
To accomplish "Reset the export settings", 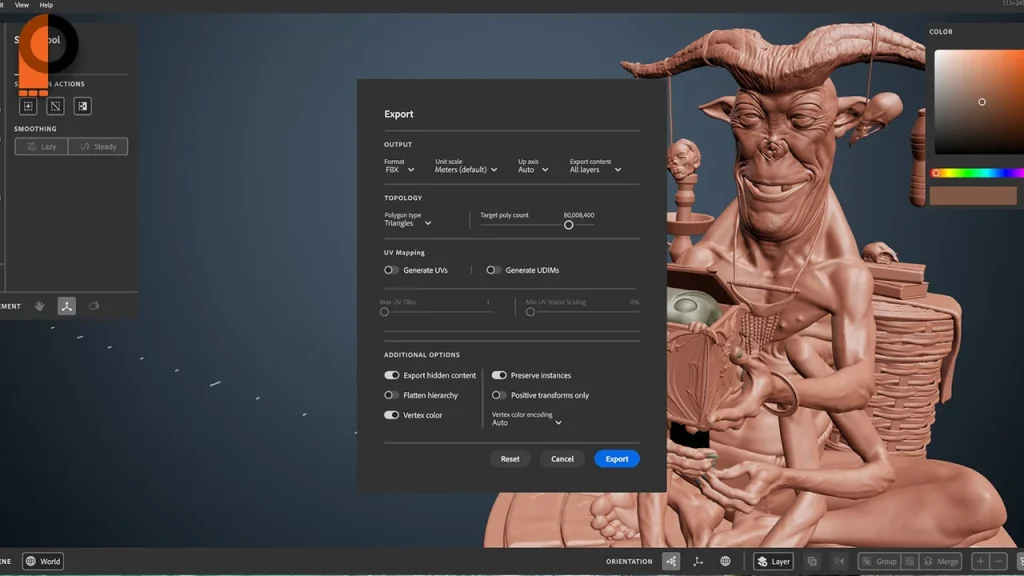I will click(510, 458).
